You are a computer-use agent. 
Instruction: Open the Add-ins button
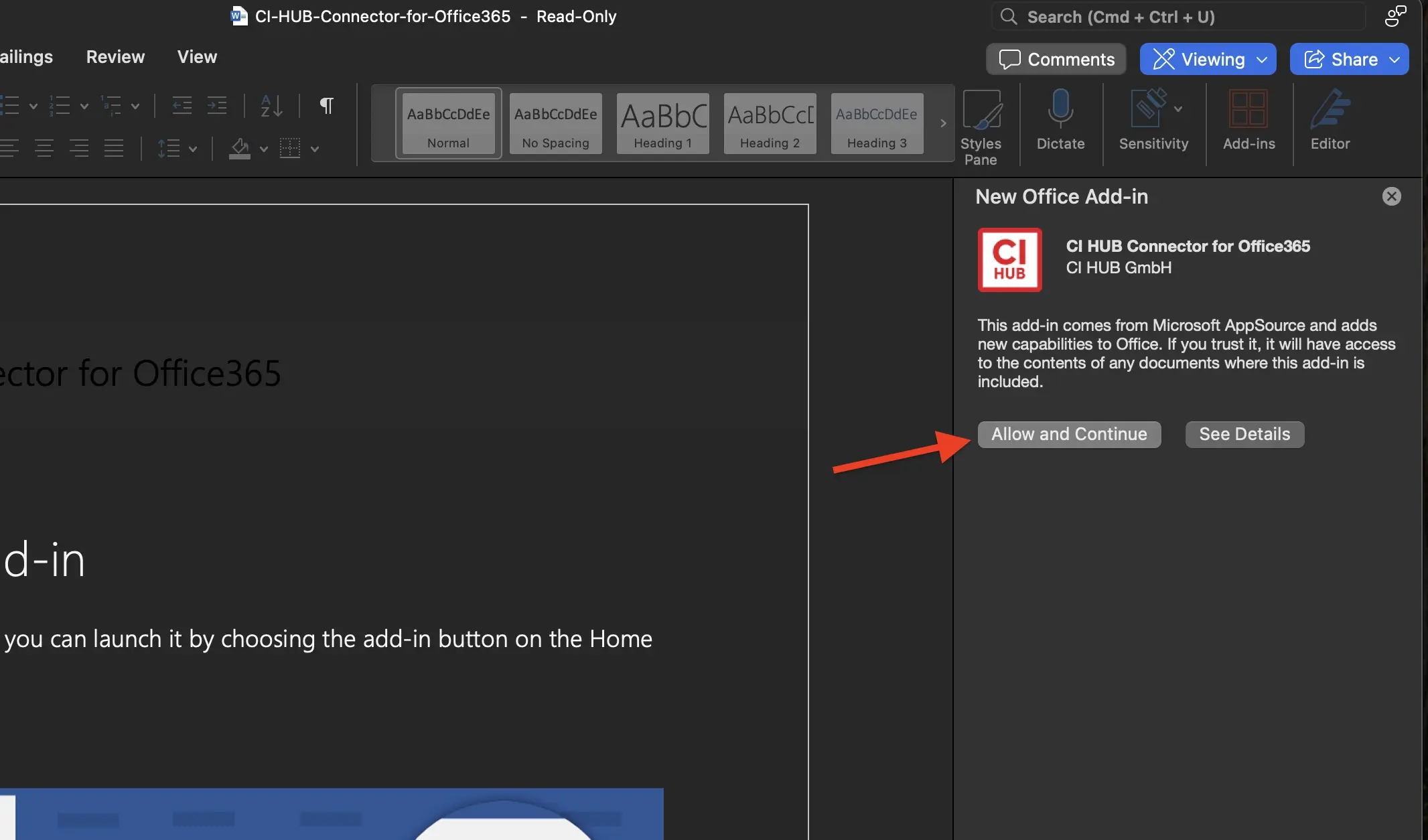[1248, 119]
